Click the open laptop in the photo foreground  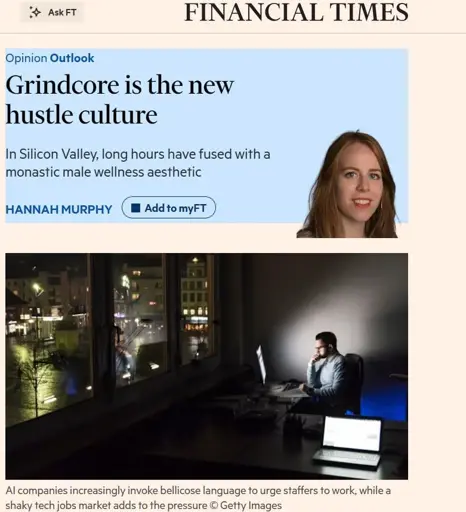pos(348,440)
